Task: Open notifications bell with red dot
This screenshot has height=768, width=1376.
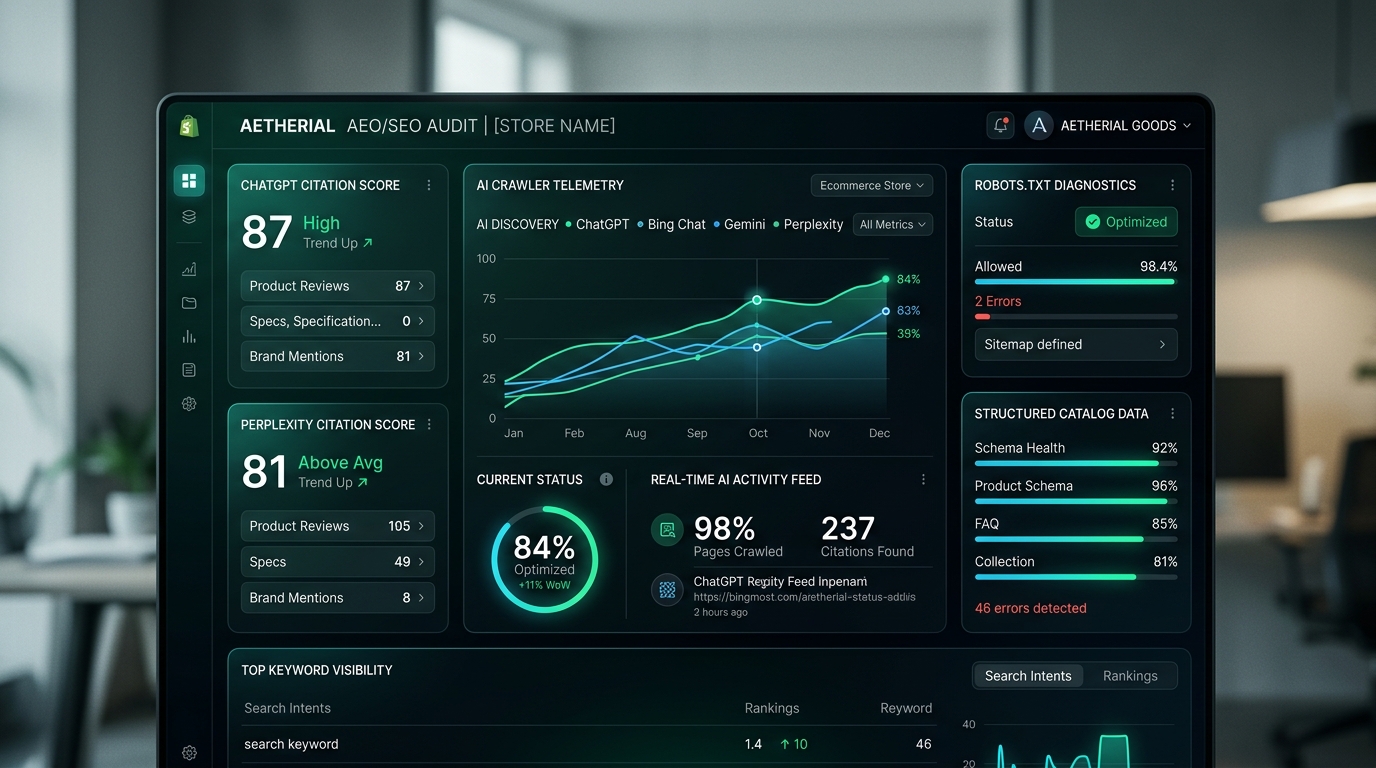Action: (x=1000, y=125)
